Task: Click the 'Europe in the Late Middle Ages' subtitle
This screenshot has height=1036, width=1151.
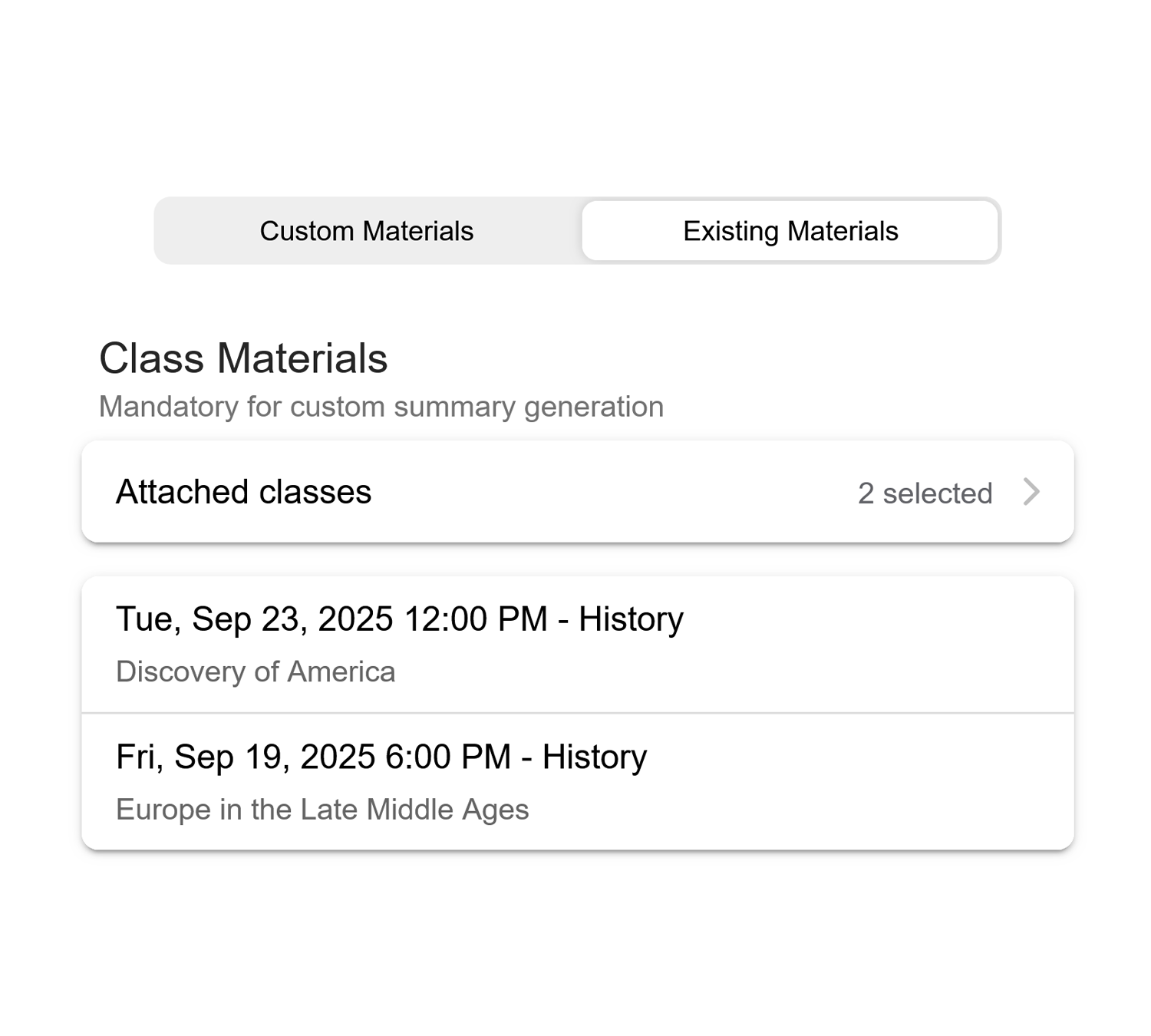Action: coord(322,810)
